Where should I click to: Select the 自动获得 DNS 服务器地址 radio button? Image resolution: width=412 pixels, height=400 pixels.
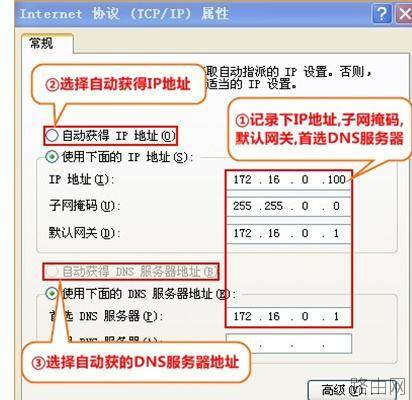[x=52, y=271]
